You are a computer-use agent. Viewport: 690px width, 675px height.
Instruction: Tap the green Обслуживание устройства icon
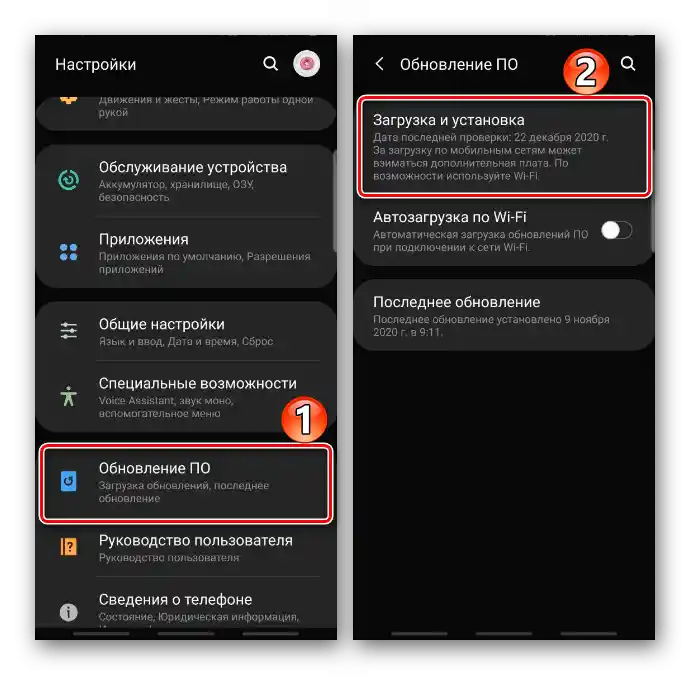tap(69, 180)
